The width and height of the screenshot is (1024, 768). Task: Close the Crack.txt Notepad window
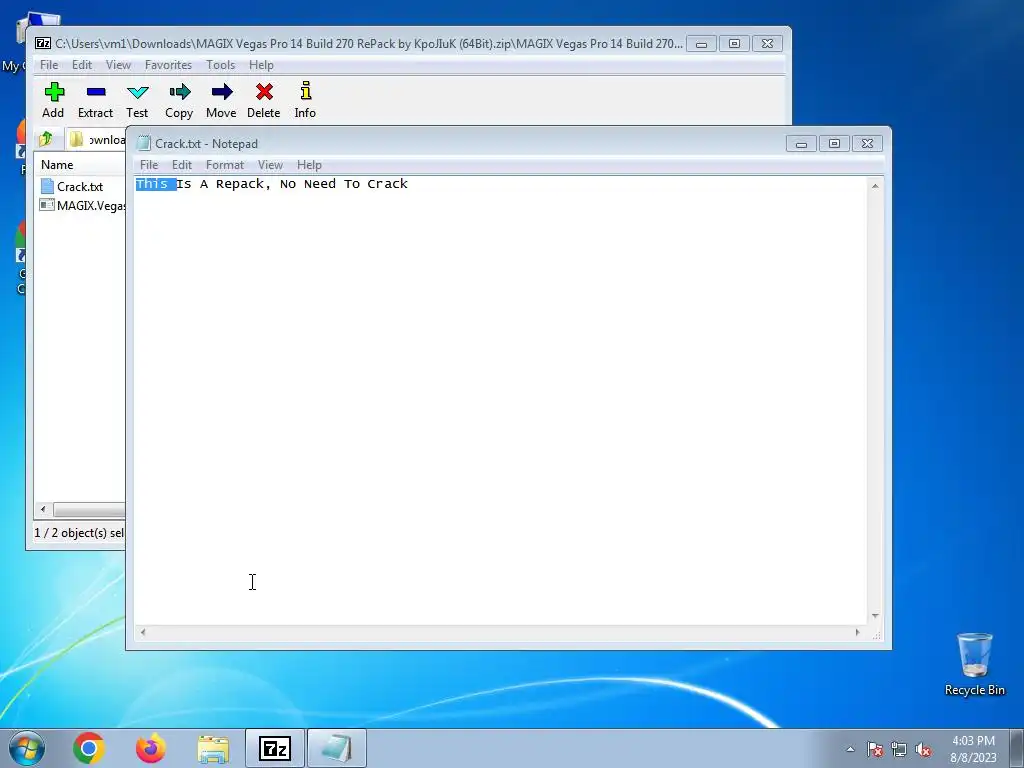click(x=867, y=144)
